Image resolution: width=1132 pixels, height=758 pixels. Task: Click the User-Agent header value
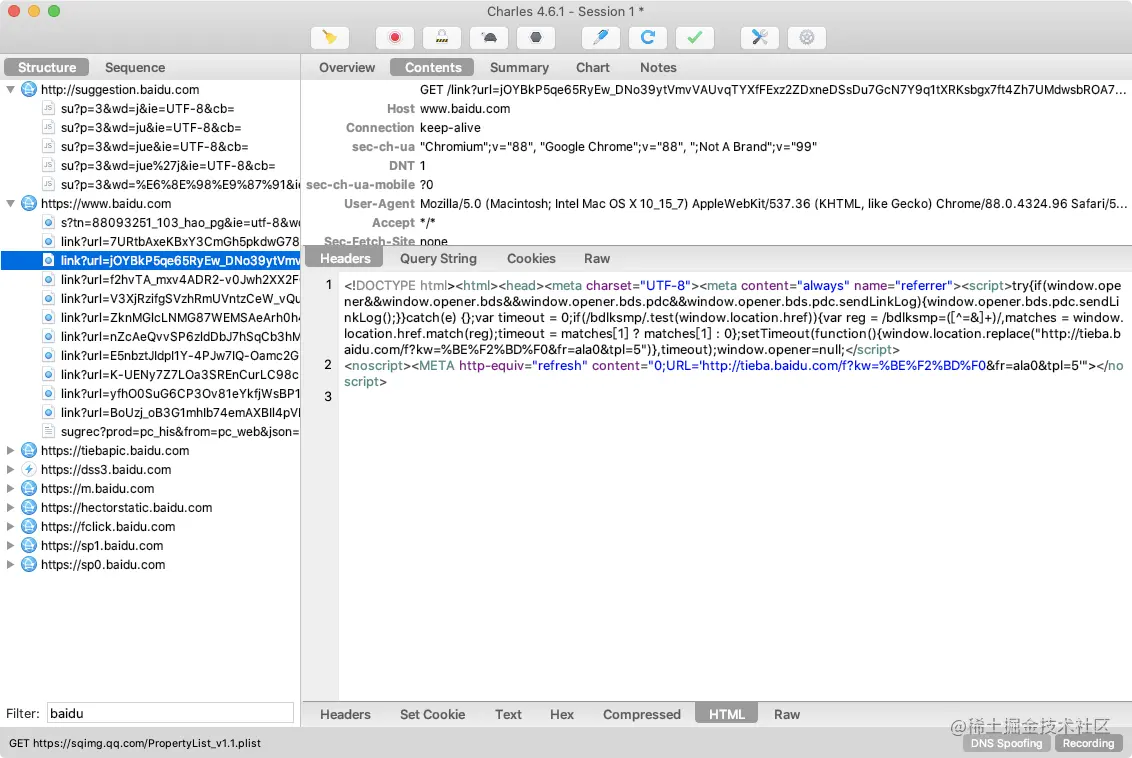772,204
